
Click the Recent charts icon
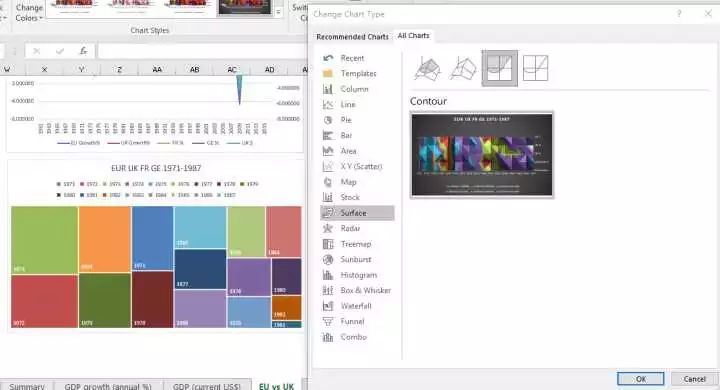[x=328, y=58]
